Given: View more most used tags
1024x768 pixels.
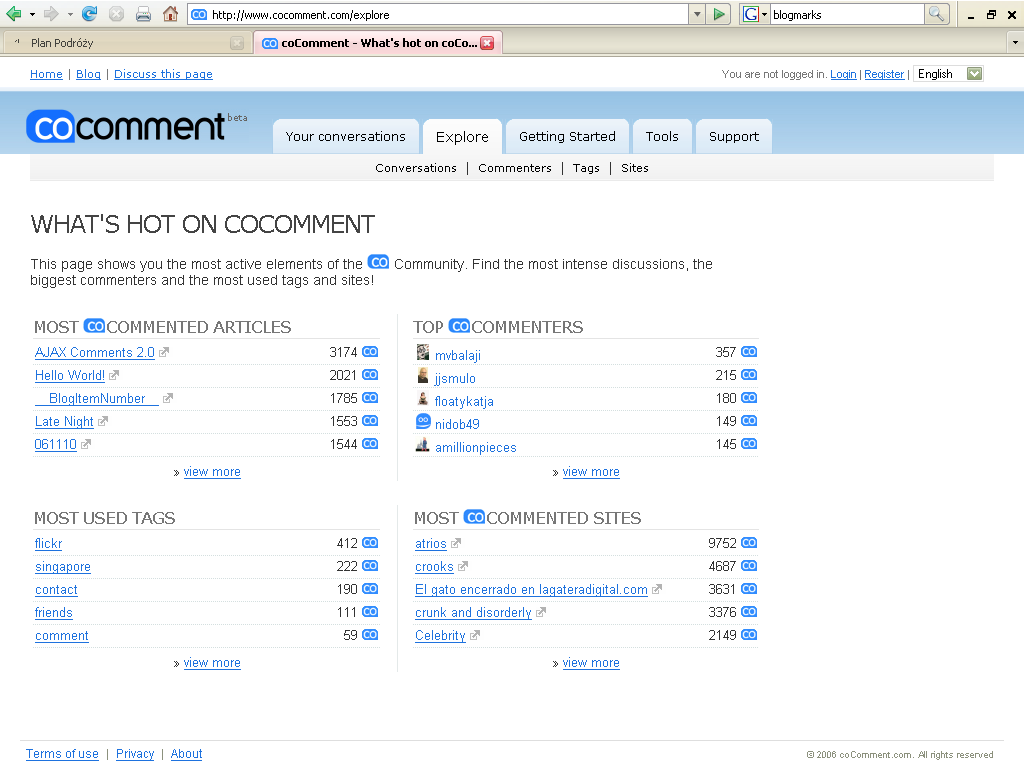Looking at the screenshot, I should pos(212,663).
